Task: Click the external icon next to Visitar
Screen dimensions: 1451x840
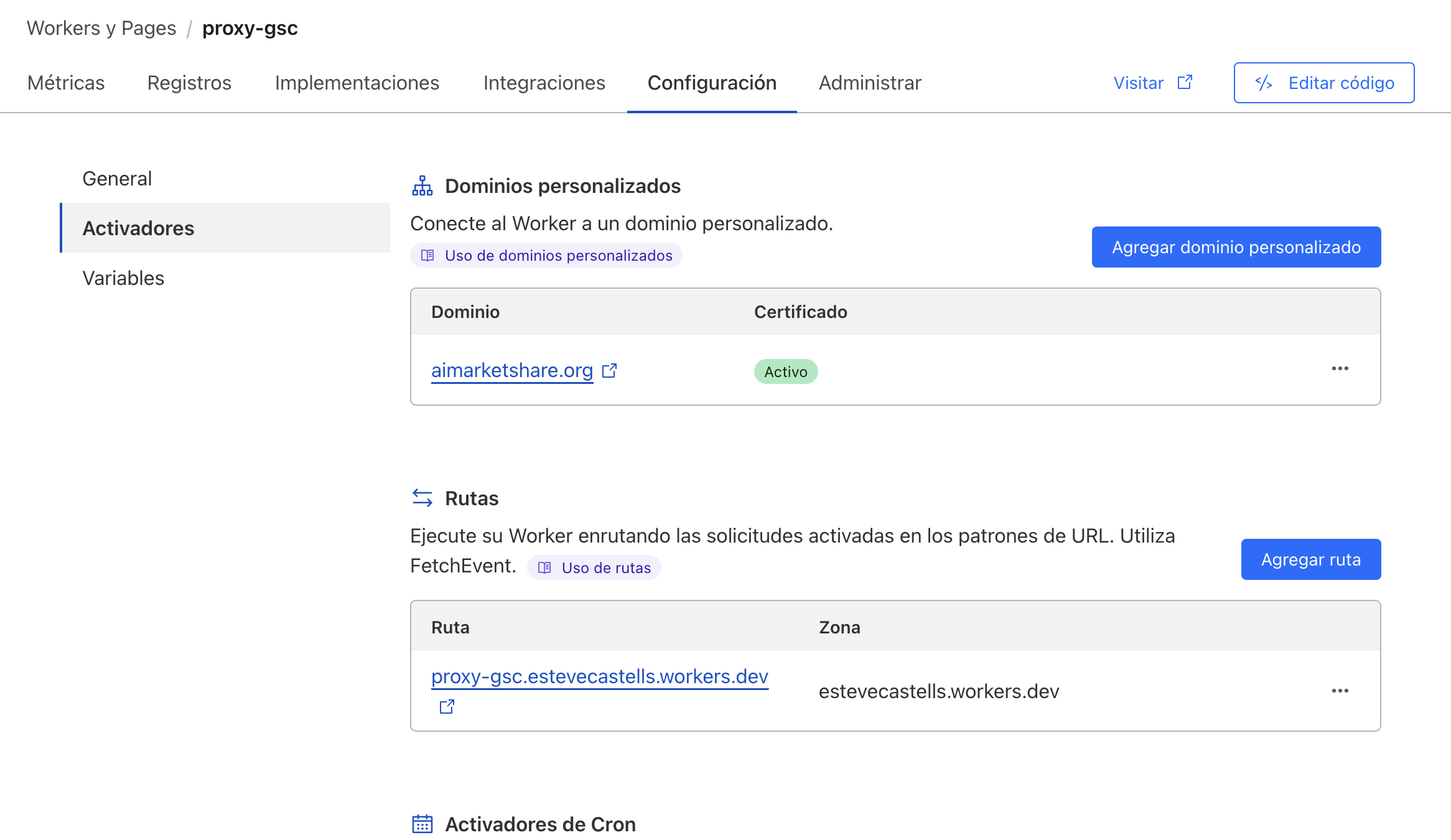Action: [1185, 82]
